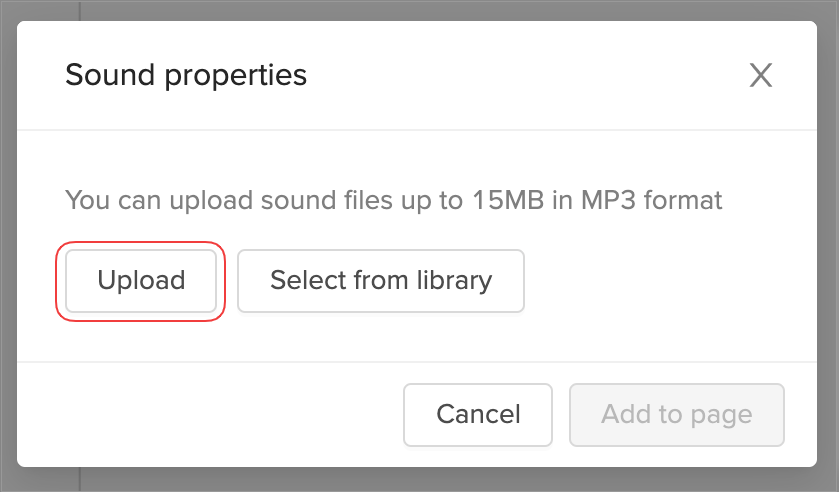Dismiss the dialog using Cancel
The image size is (839, 492).
tap(478, 414)
